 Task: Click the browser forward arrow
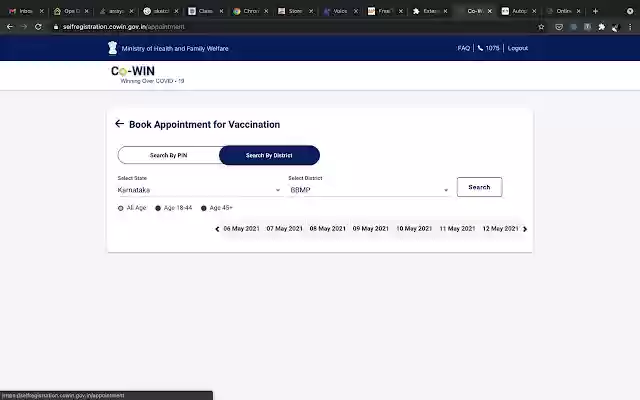(x=24, y=27)
